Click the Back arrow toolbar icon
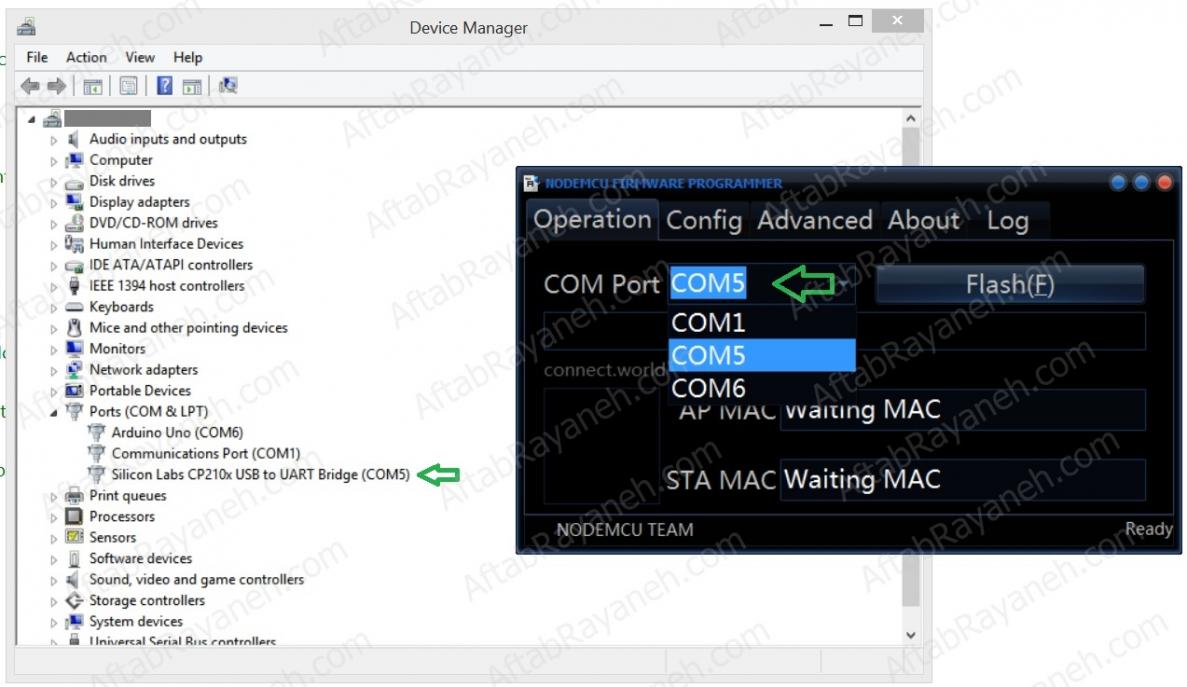1187x687 pixels. pyautogui.click(x=30, y=86)
